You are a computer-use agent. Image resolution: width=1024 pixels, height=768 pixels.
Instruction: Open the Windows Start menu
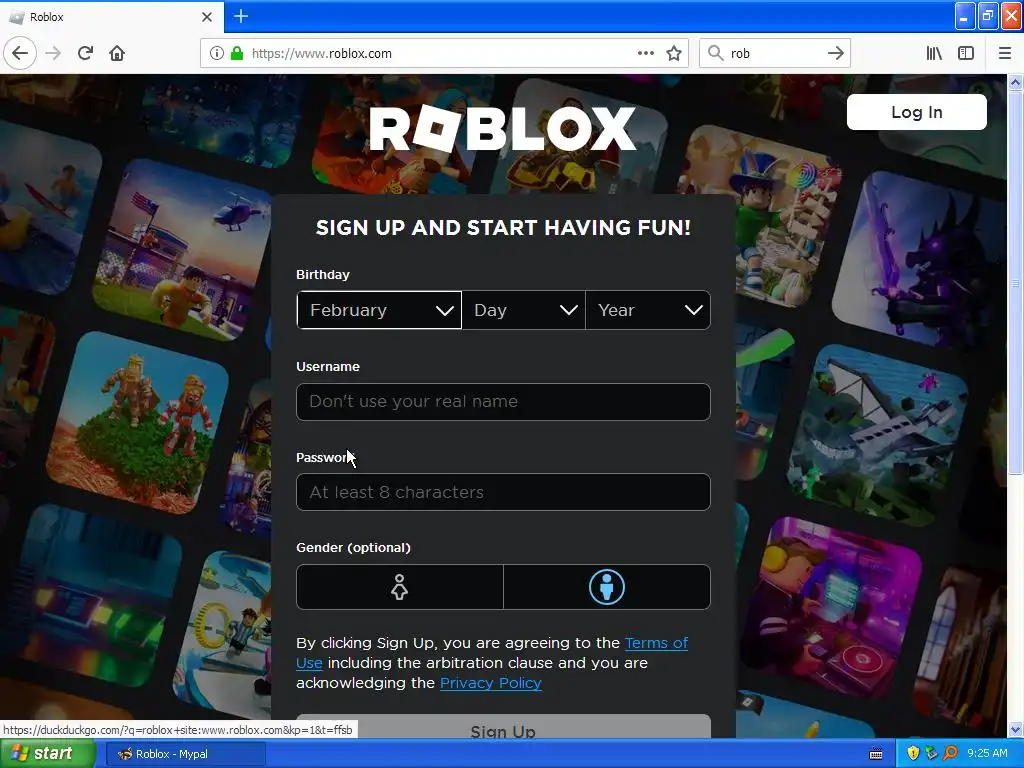pyautogui.click(x=48, y=754)
